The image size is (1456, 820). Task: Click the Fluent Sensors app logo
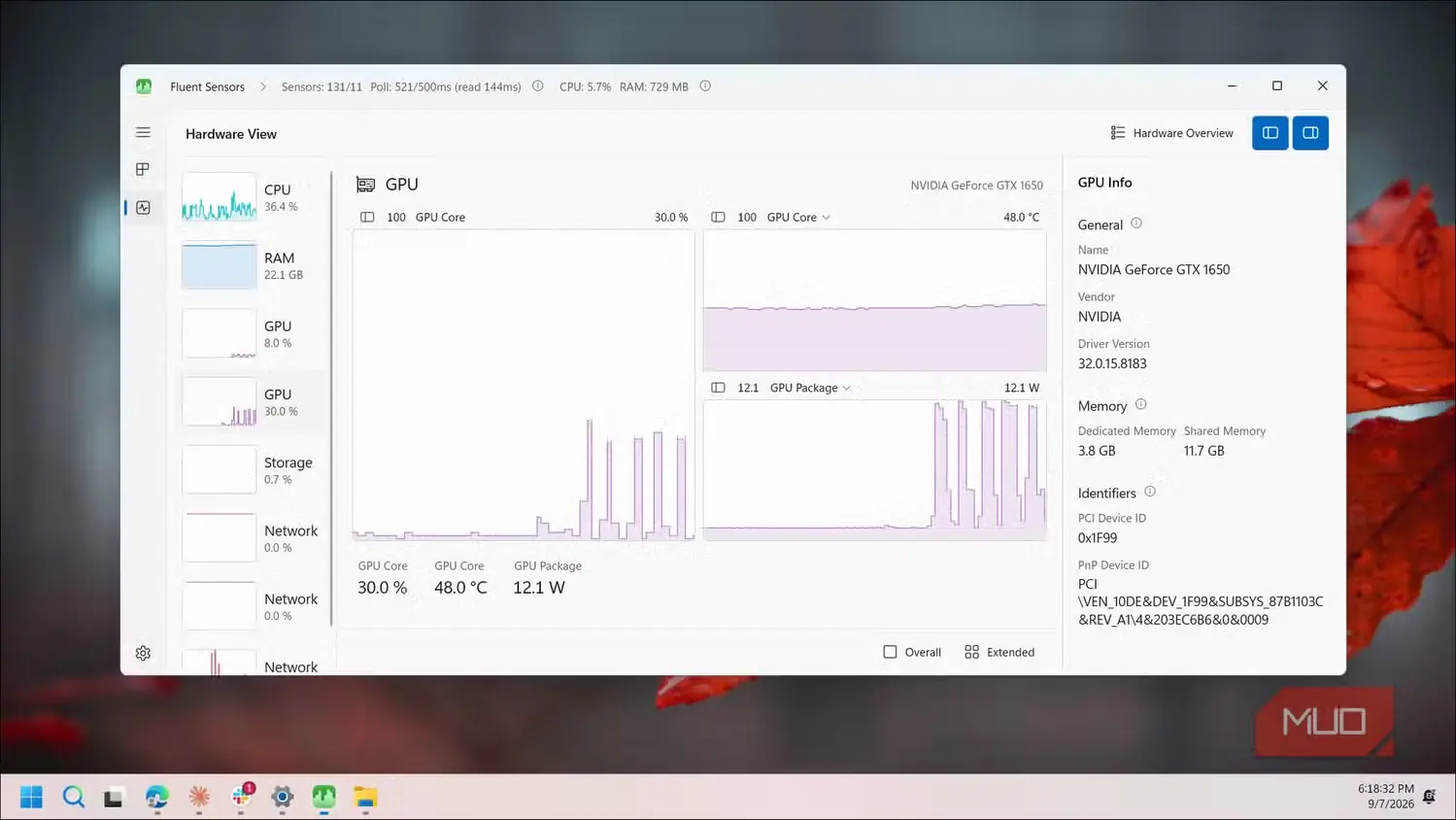(144, 86)
